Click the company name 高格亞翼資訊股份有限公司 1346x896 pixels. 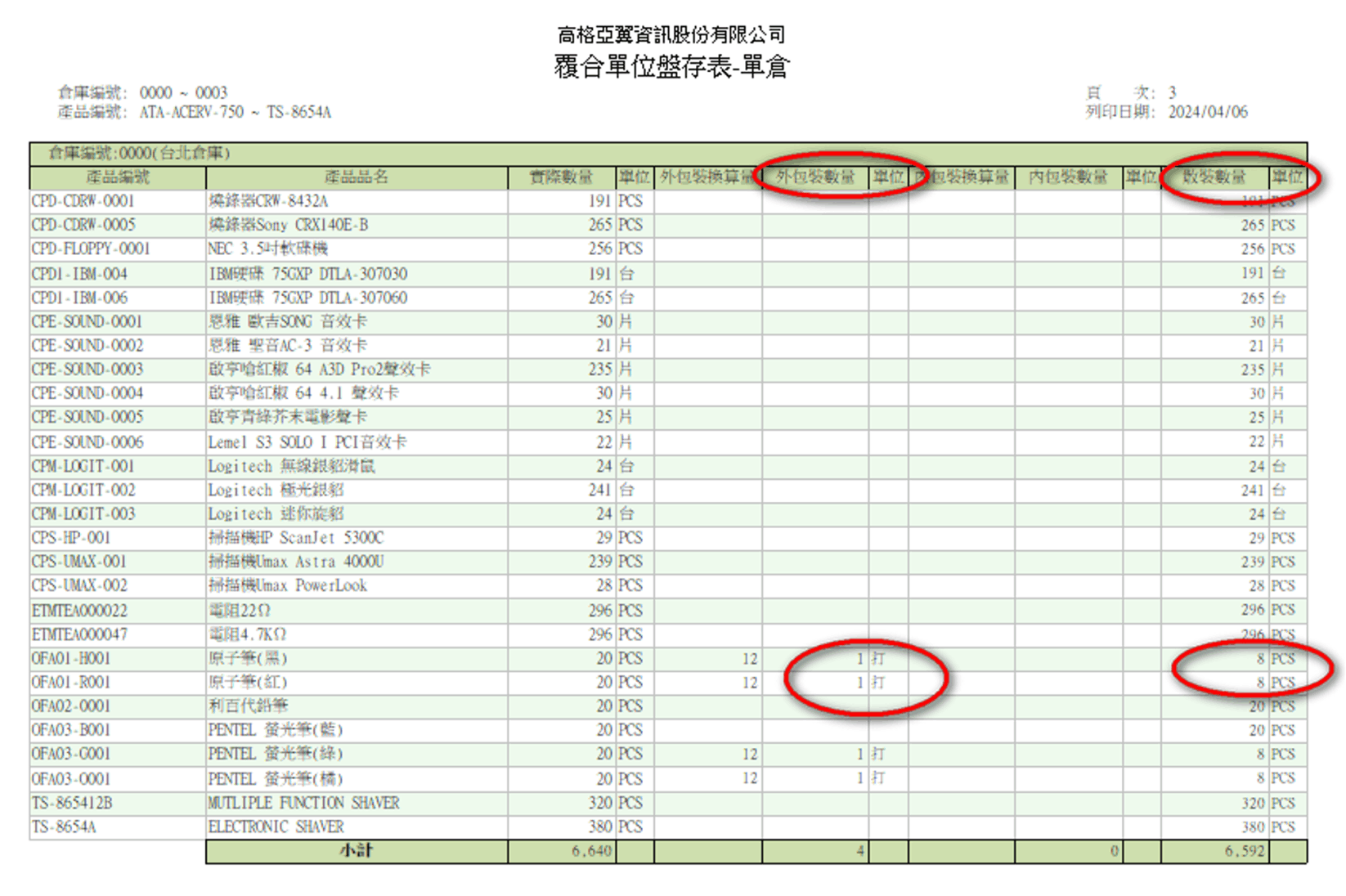pyautogui.click(x=671, y=35)
